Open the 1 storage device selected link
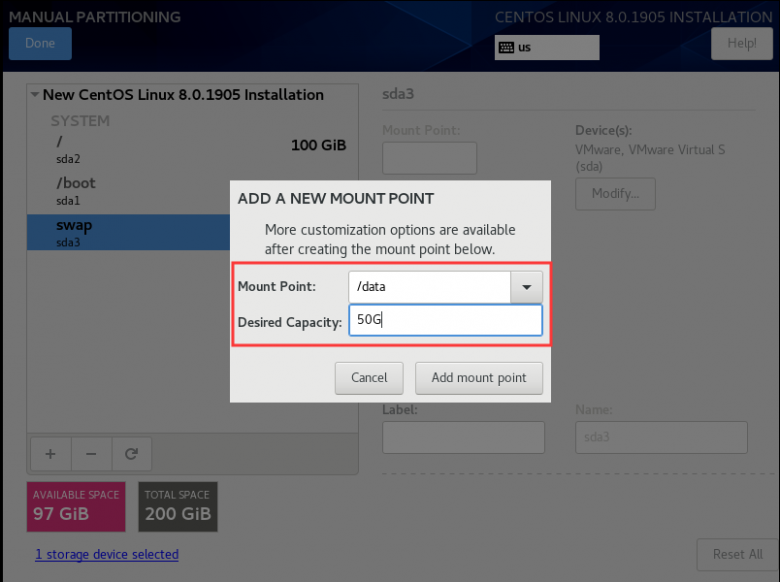Screen dimensions: 780x582 pos(107,554)
